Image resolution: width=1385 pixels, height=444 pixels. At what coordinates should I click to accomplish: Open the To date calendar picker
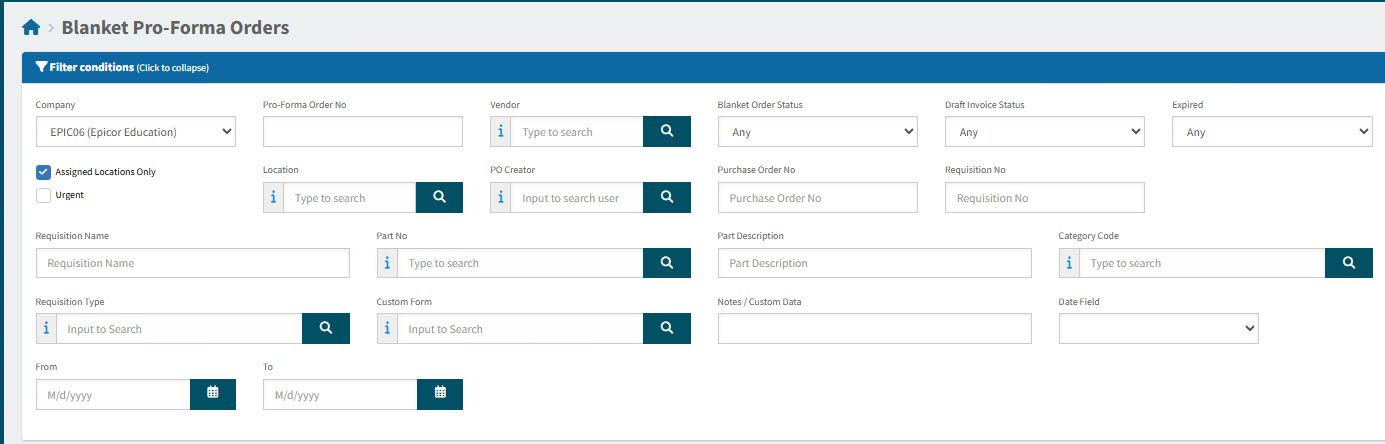coord(439,394)
